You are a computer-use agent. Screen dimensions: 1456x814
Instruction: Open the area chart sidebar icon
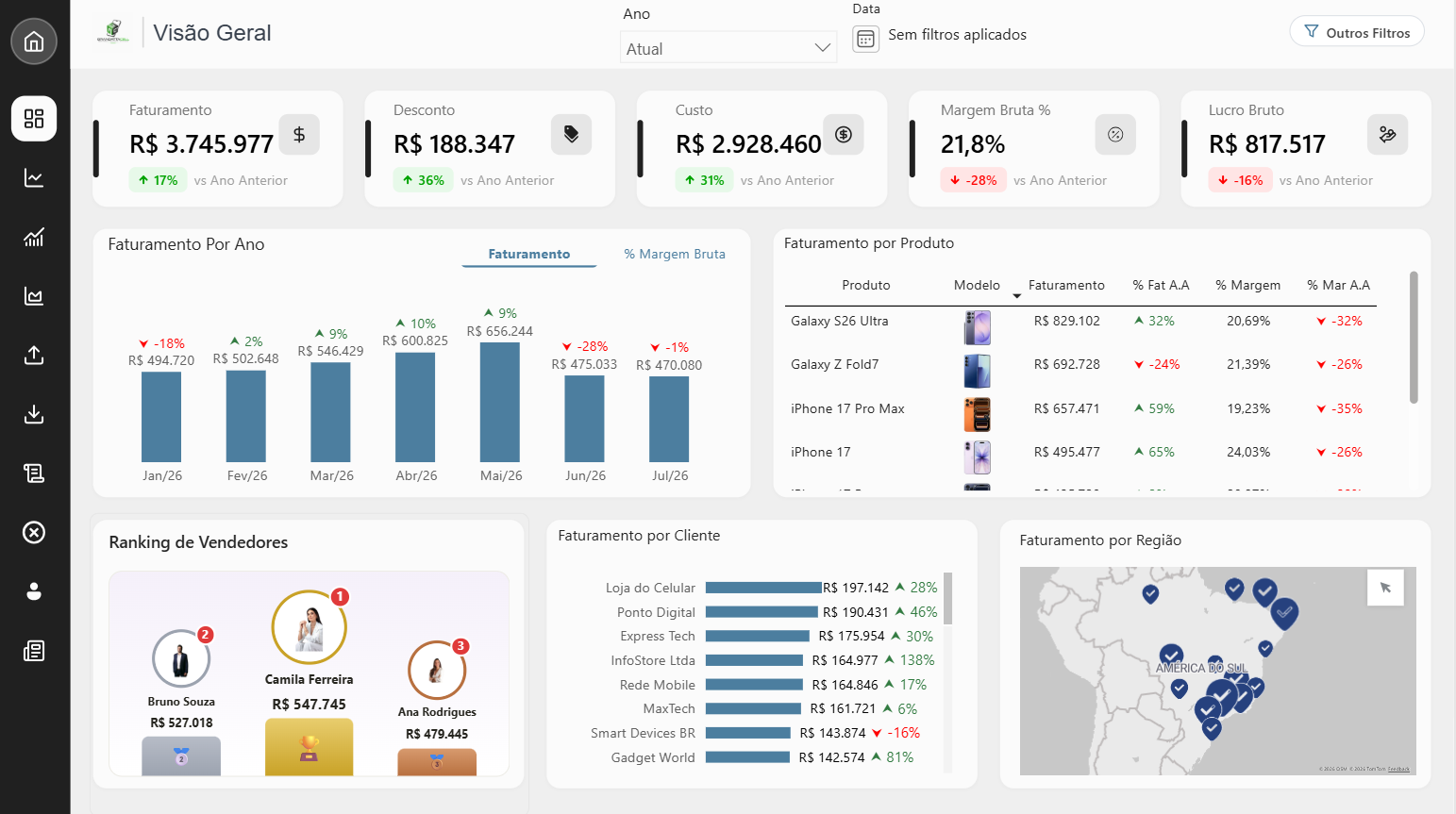pos(34,296)
